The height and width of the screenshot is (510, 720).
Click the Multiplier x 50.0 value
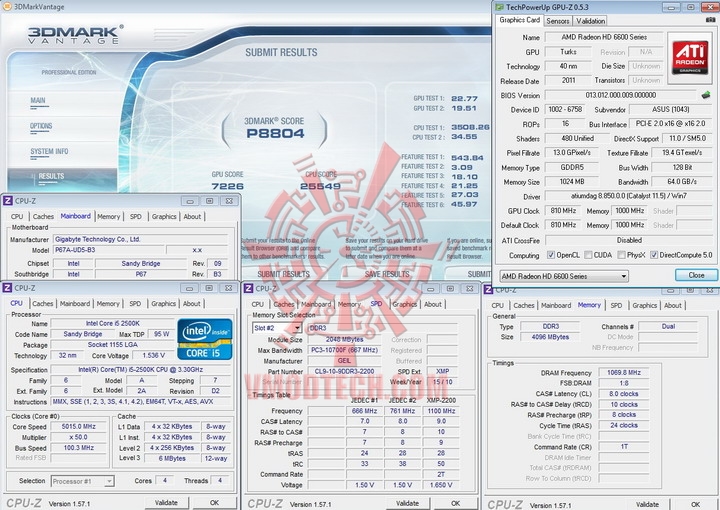point(79,437)
